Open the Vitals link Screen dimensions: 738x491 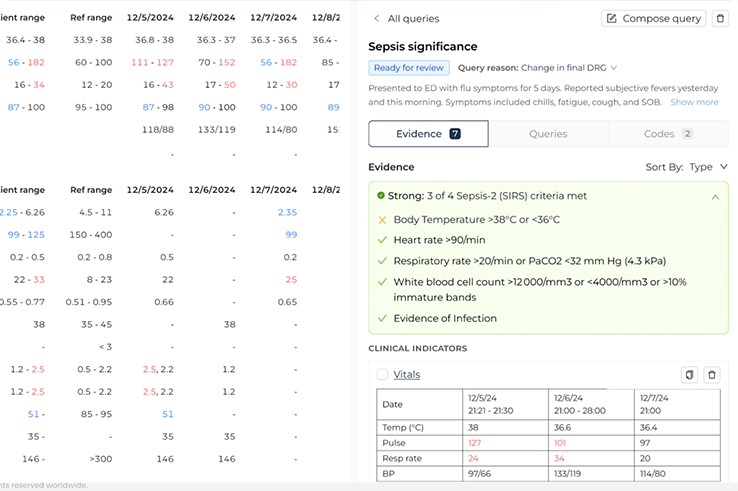(407, 375)
